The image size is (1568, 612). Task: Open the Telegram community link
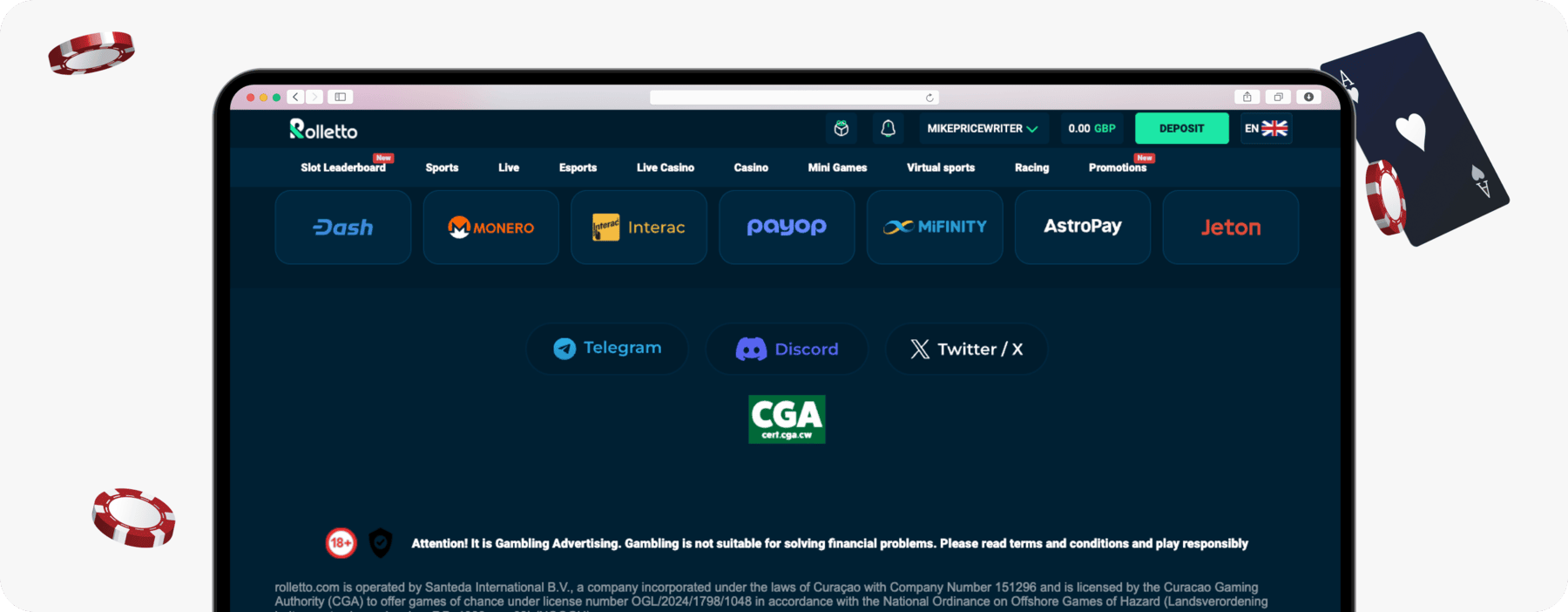point(607,349)
